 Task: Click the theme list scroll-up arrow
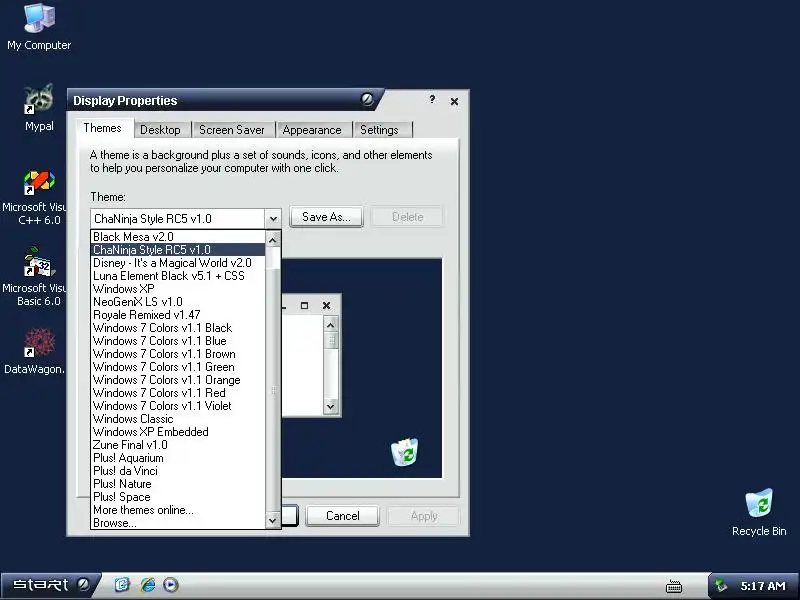[x=273, y=240]
